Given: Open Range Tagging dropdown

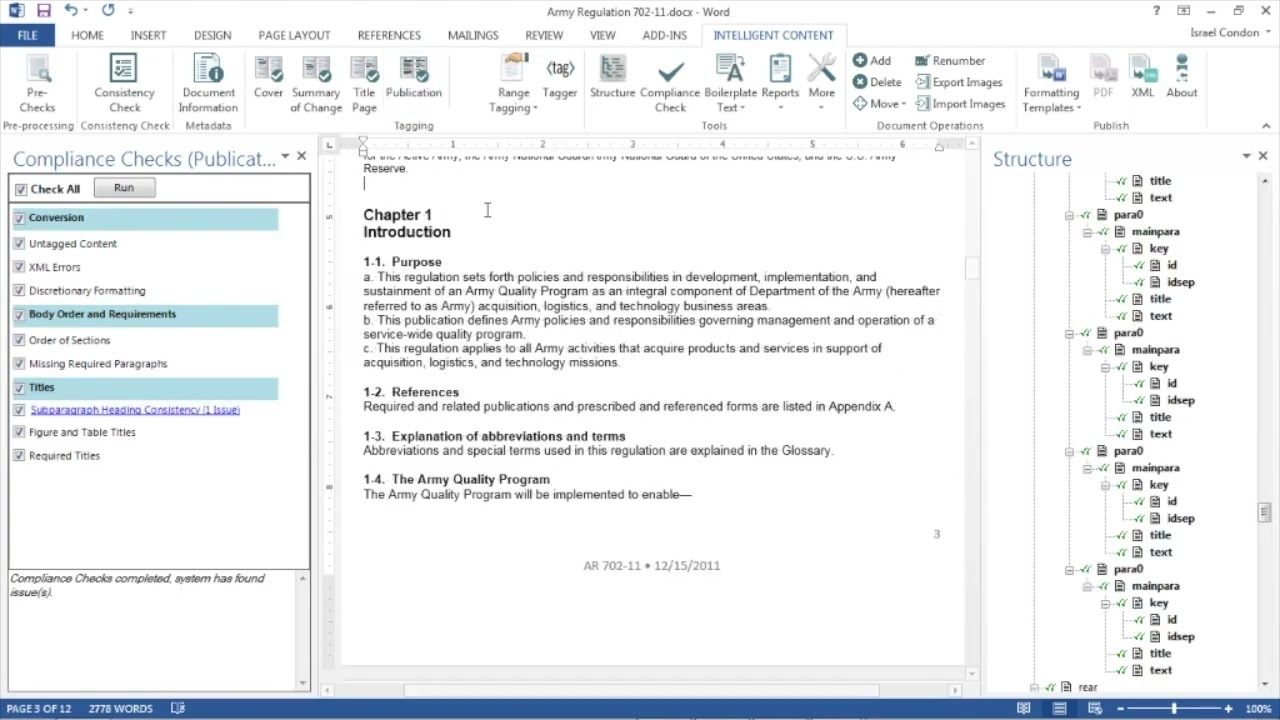Looking at the screenshot, I should [513, 85].
